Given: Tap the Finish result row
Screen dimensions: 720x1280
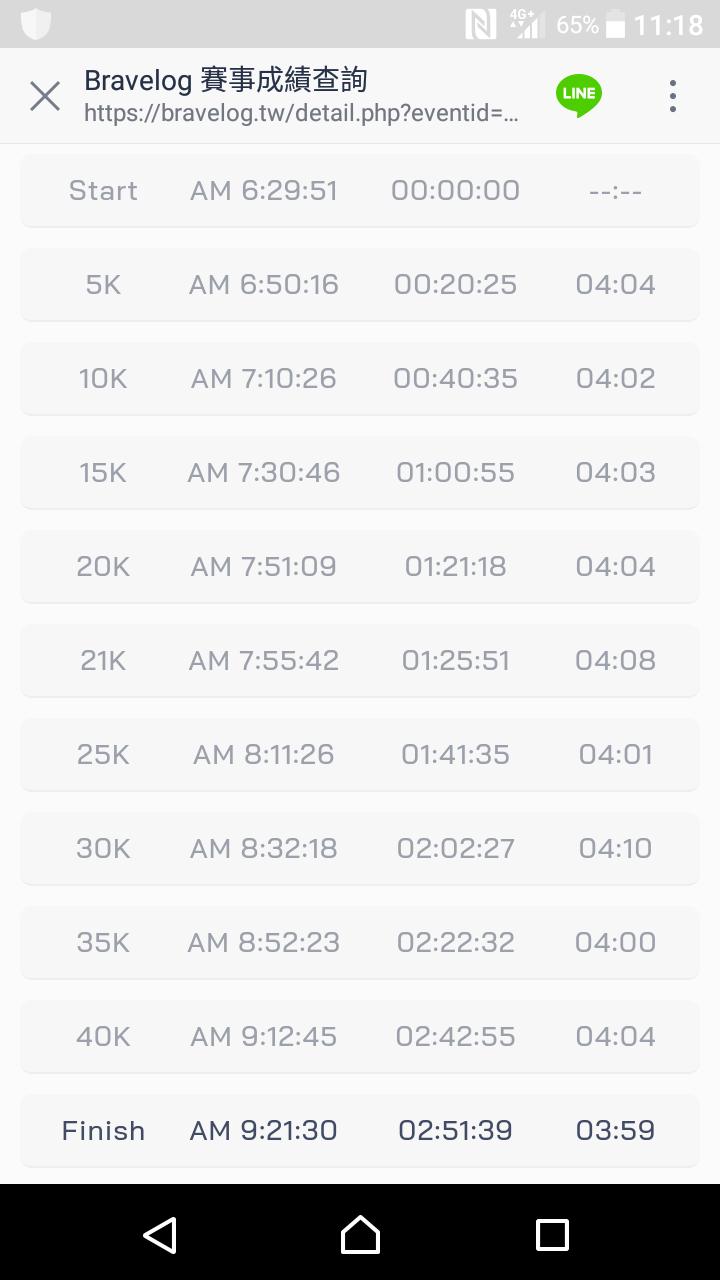Looking at the screenshot, I should pyautogui.click(x=360, y=1130).
